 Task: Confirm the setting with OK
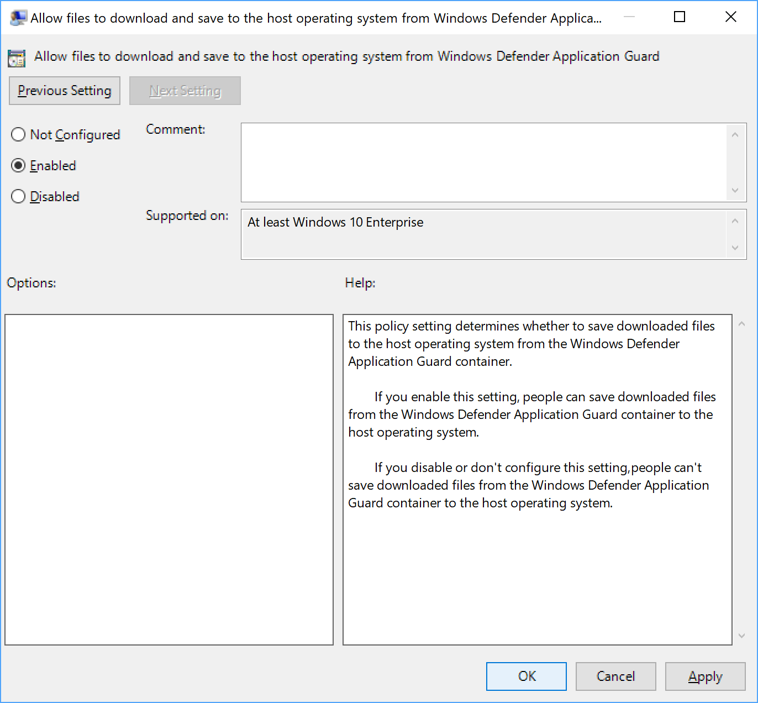(526, 677)
